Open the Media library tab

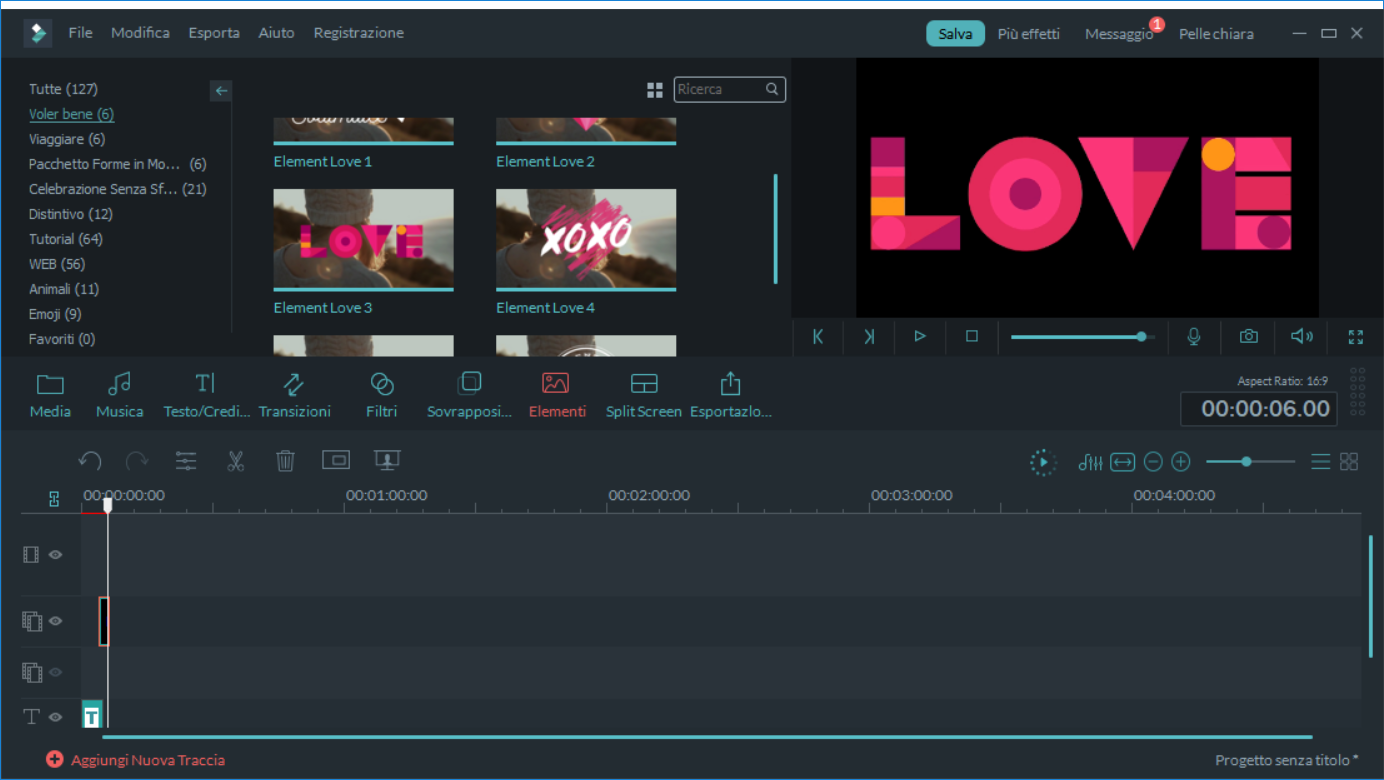(50, 396)
